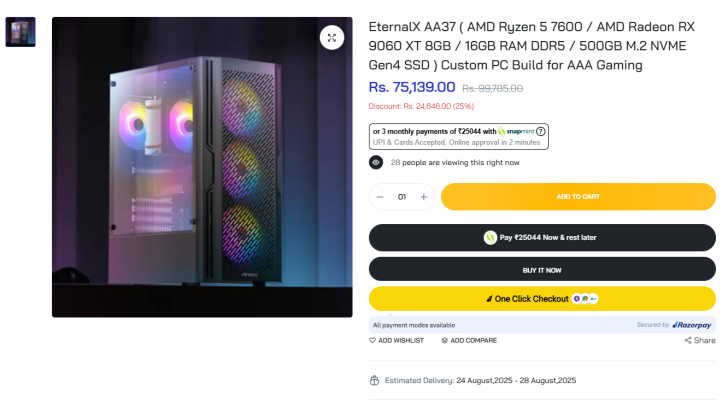
Task: Click the estimated delivery box icon
Action: coord(374,380)
